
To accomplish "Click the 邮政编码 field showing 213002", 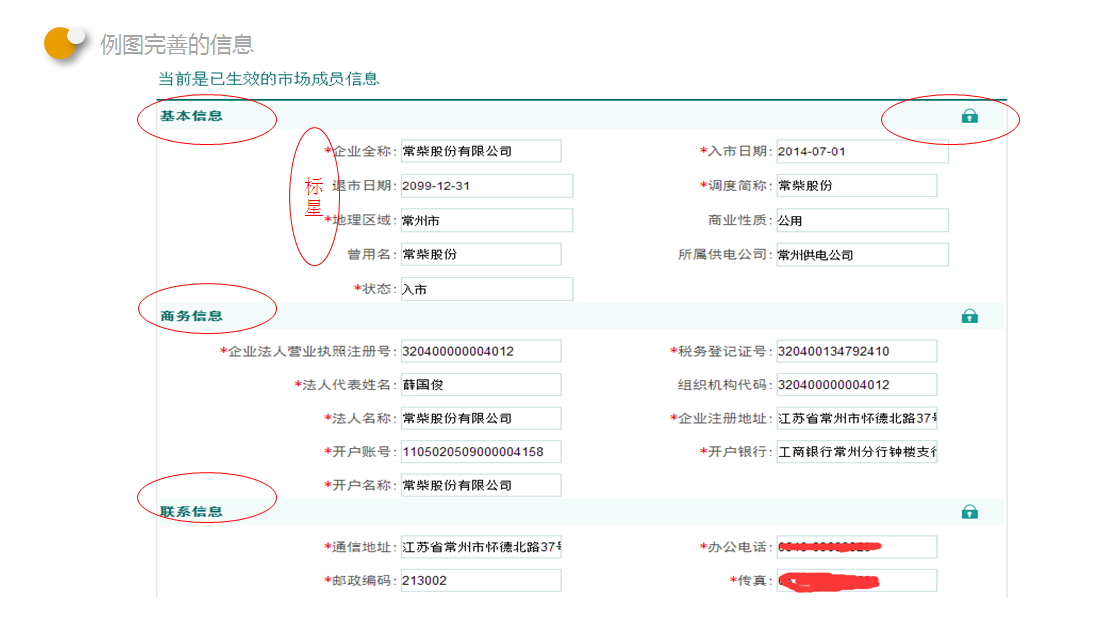I will [481, 581].
